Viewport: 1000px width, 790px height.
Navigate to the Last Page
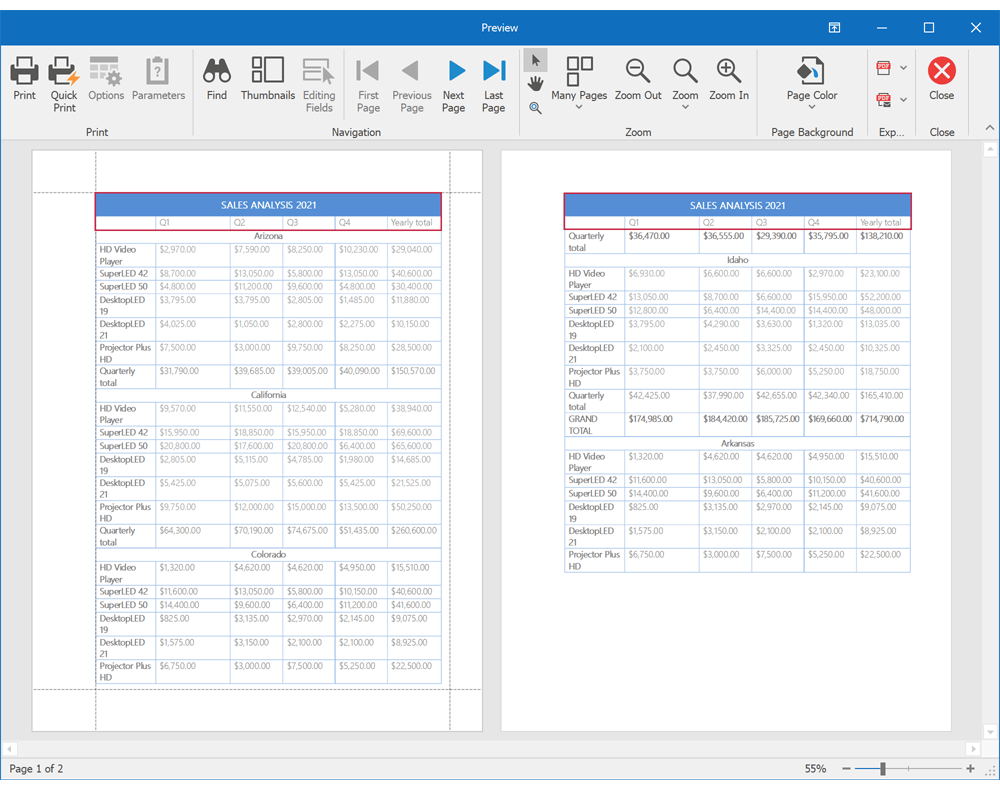[493, 78]
